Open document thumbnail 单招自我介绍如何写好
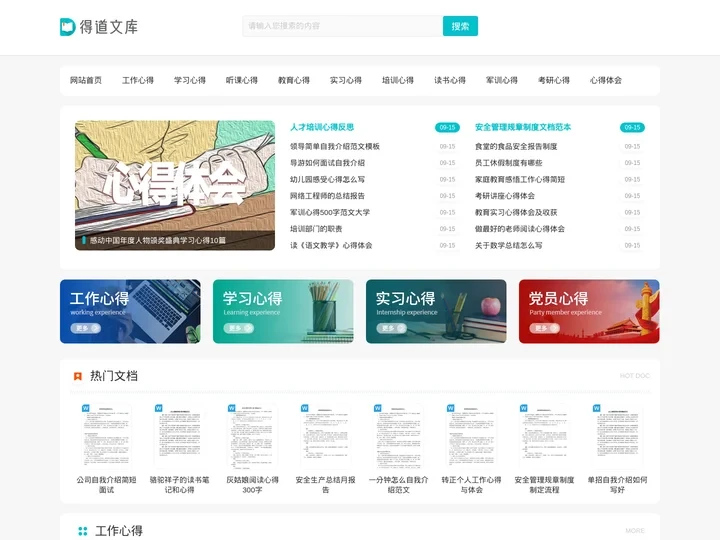This screenshot has width=720, height=540. [x=618, y=436]
